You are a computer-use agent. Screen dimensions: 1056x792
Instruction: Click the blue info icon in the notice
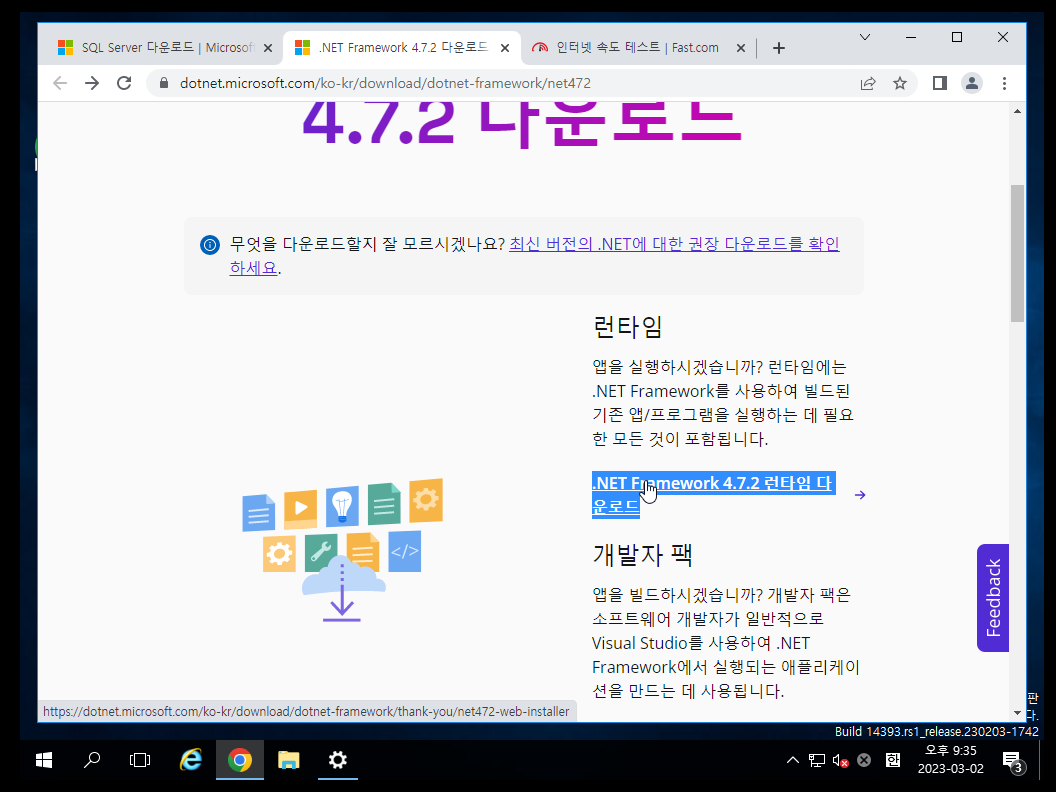pos(210,244)
